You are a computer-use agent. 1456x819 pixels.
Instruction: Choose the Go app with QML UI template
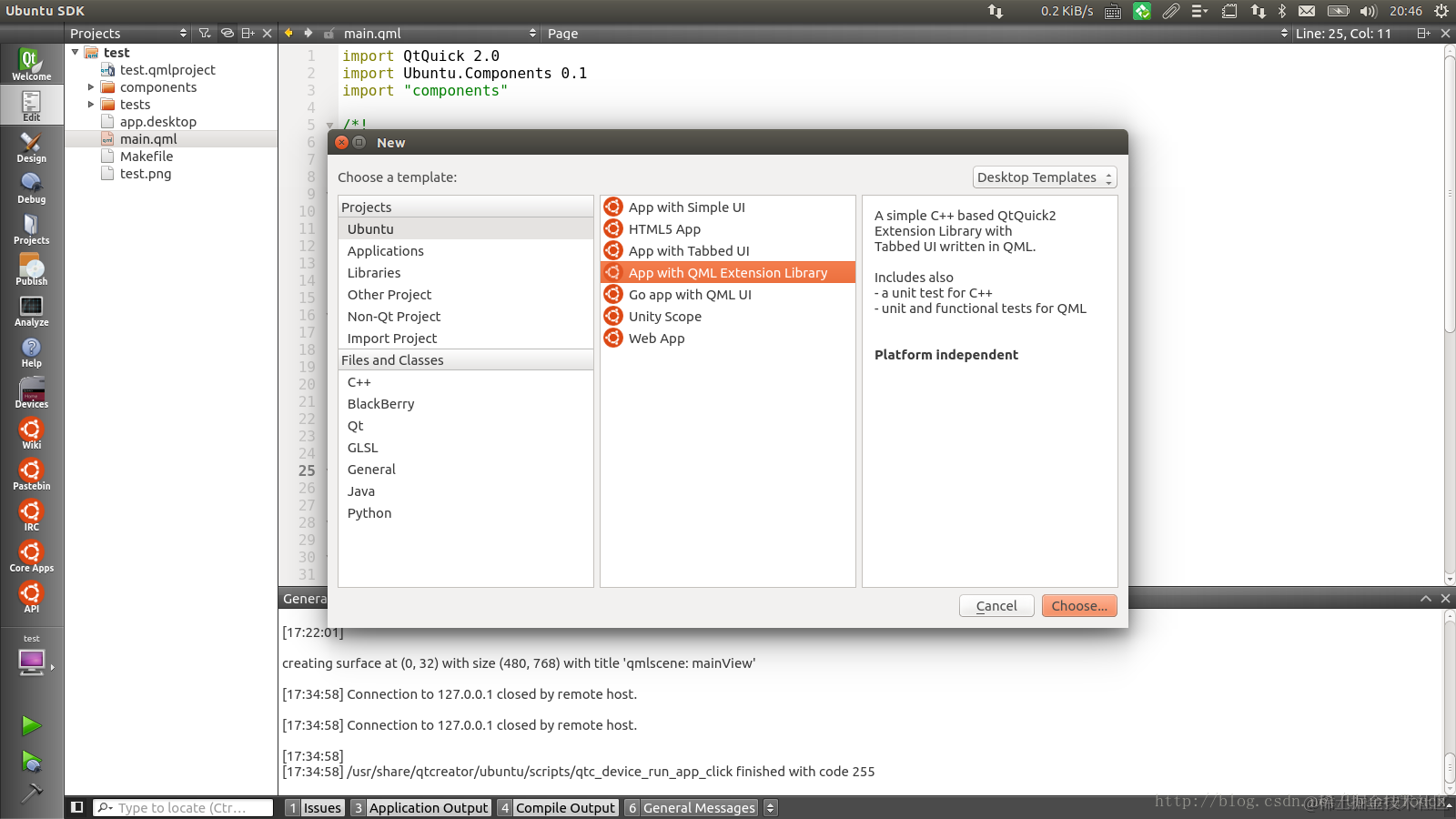(728, 295)
